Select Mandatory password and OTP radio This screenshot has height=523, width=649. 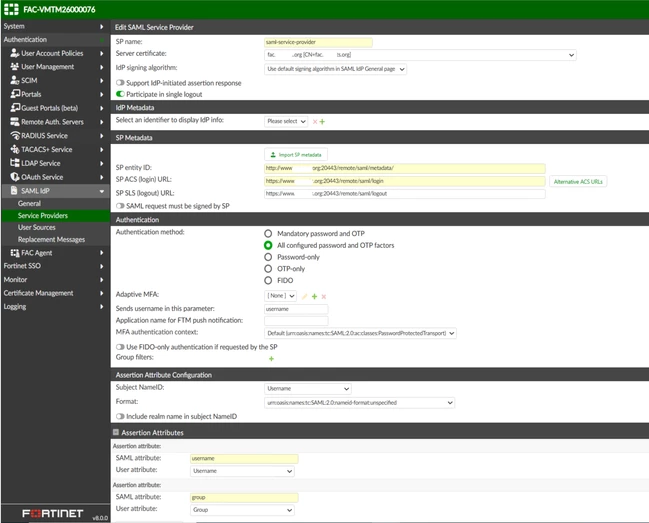coord(268,233)
